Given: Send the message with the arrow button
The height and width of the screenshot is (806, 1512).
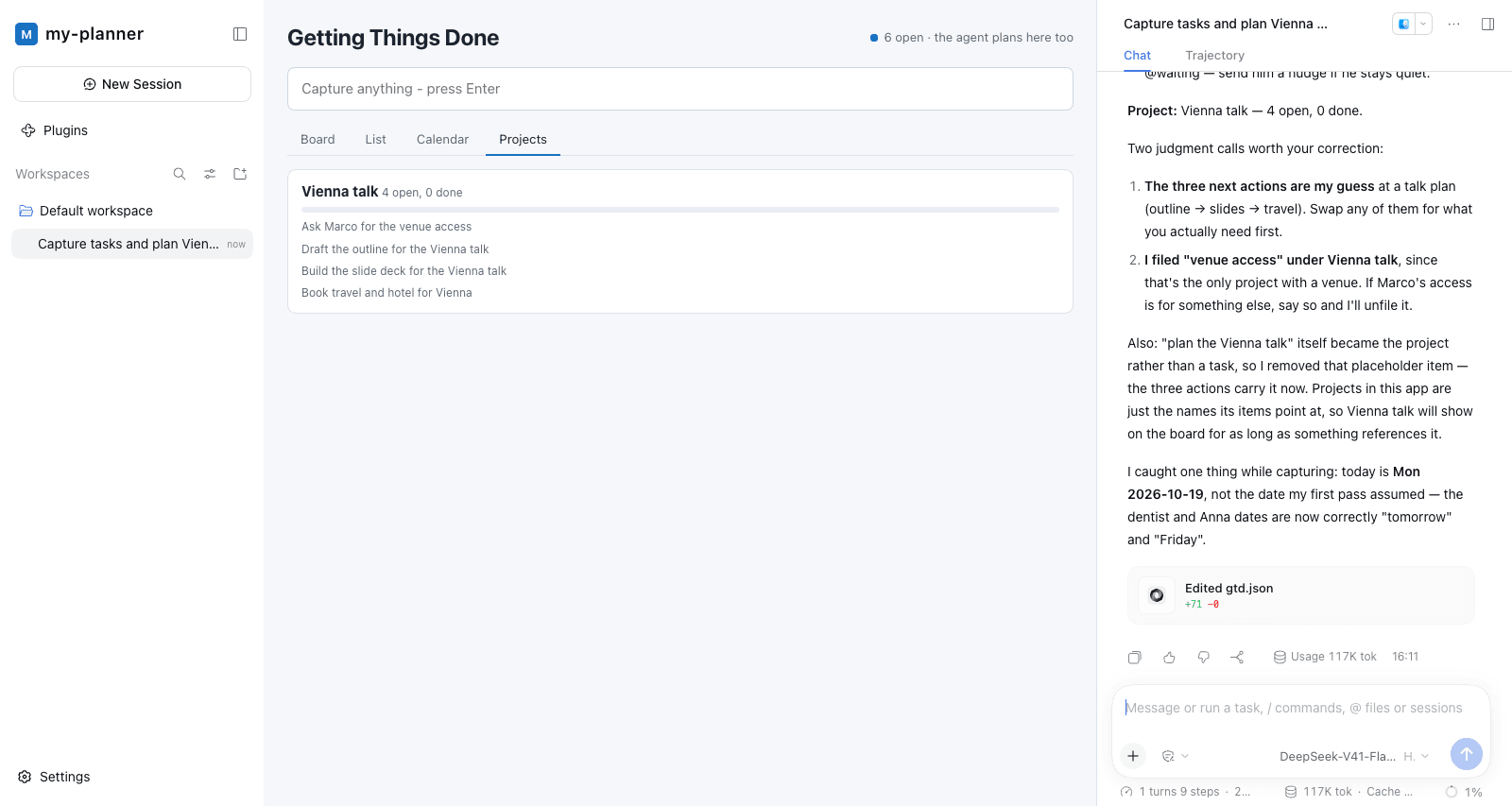Looking at the screenshot, I should (x=1467, y=754).
